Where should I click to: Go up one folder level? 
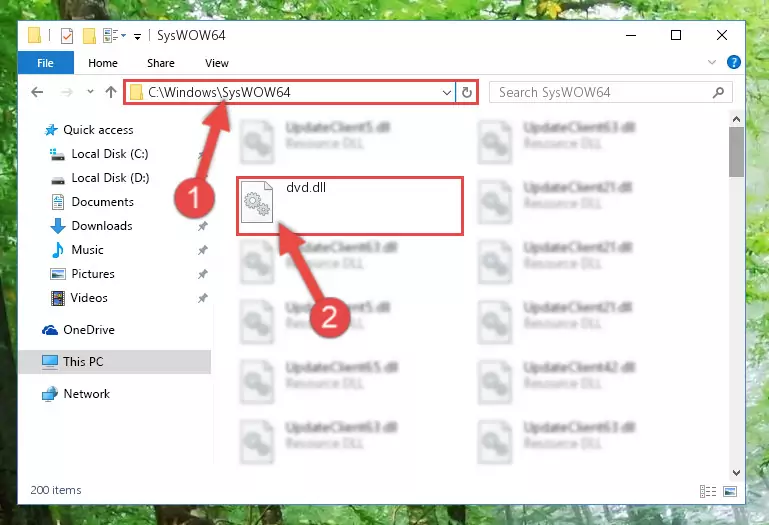point(111,92)
